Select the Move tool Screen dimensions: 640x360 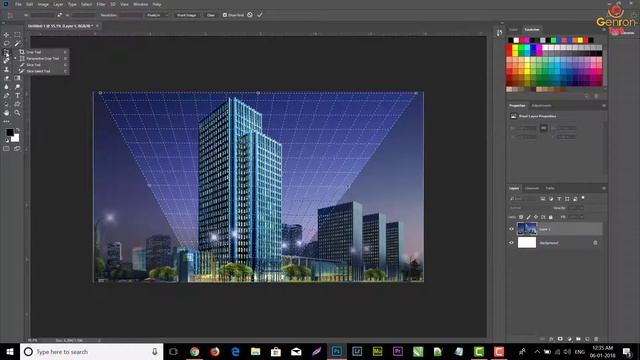tap(6, 35)
